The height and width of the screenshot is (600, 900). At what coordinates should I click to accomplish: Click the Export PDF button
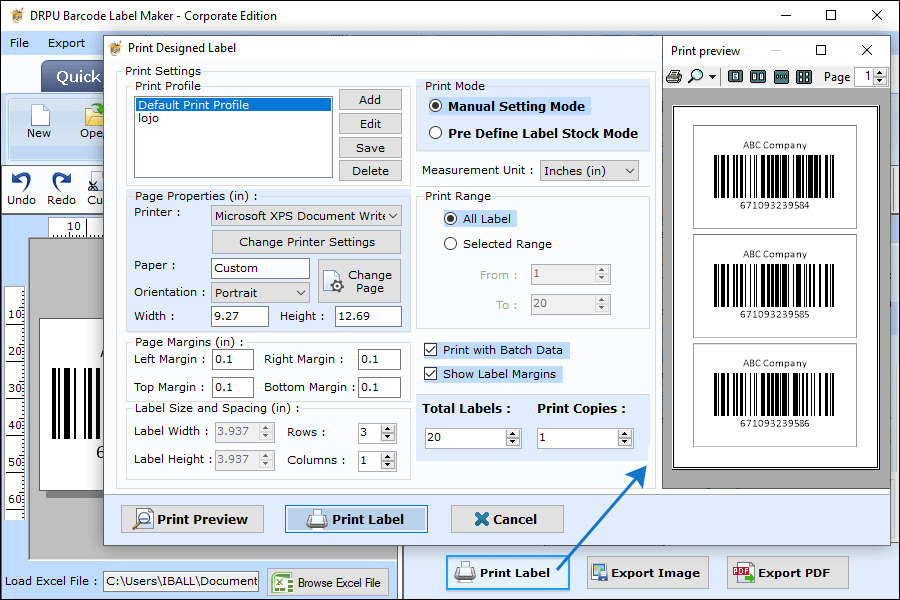[x=787, y=572]
